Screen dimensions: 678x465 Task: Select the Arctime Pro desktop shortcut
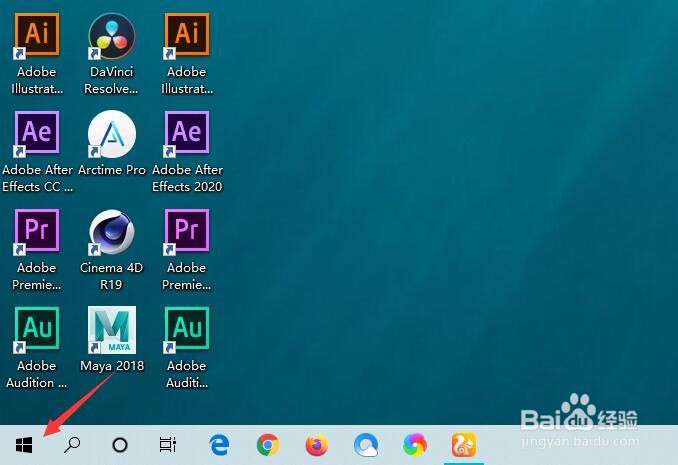[x=112, y=144]
